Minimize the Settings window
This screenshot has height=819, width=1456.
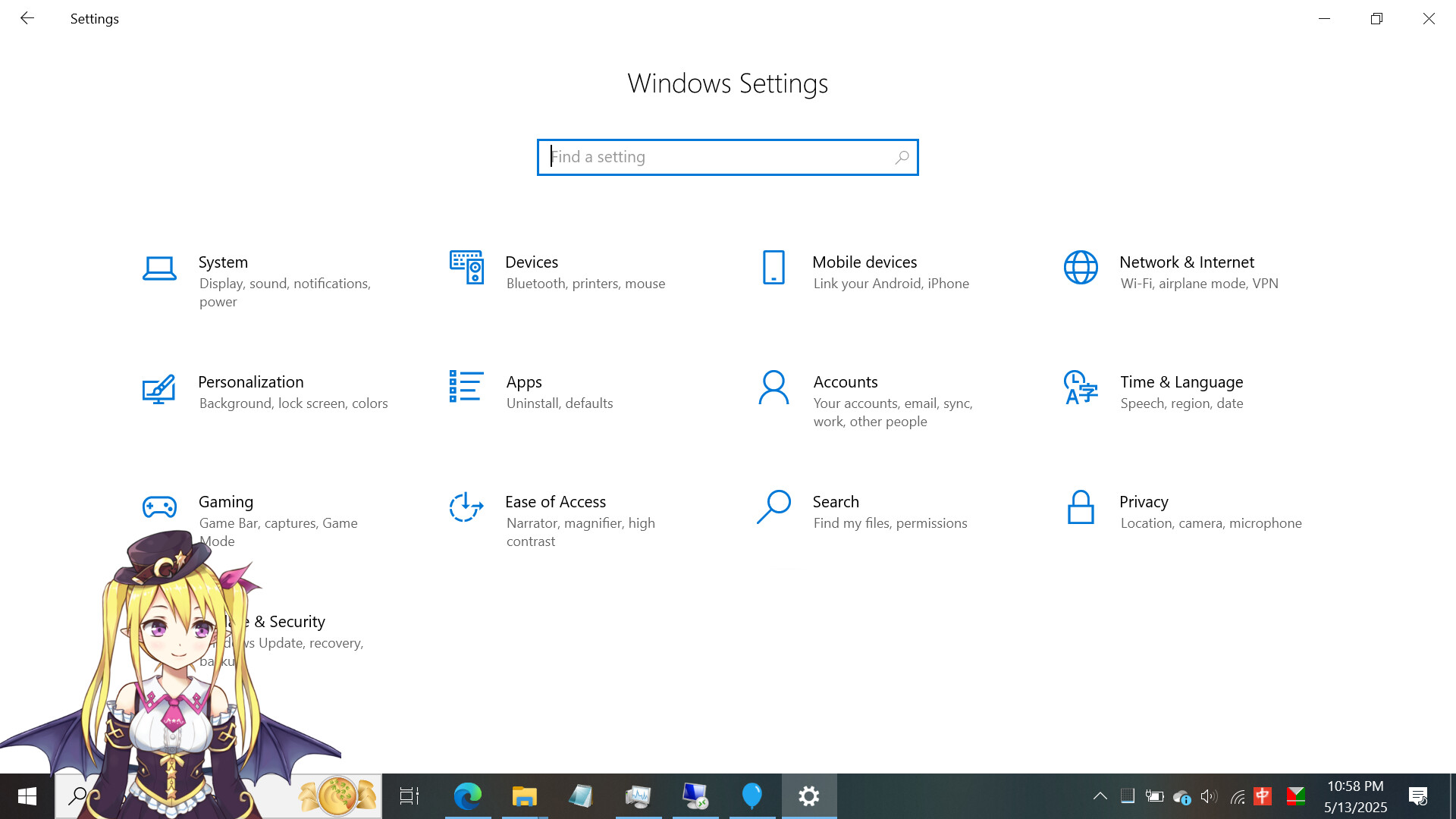tap(1324, 18)
